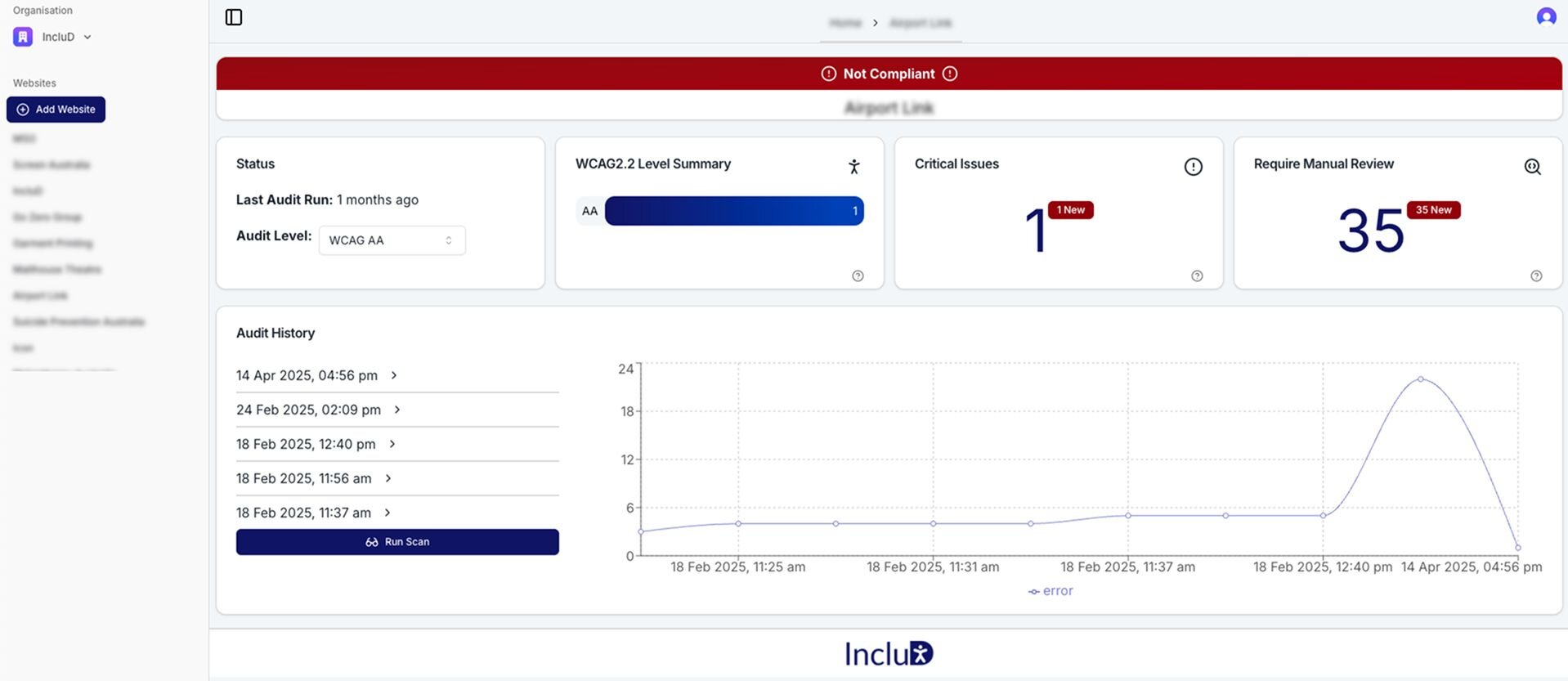Click the Critical Issues count of 1

(x=1035, y=231)
